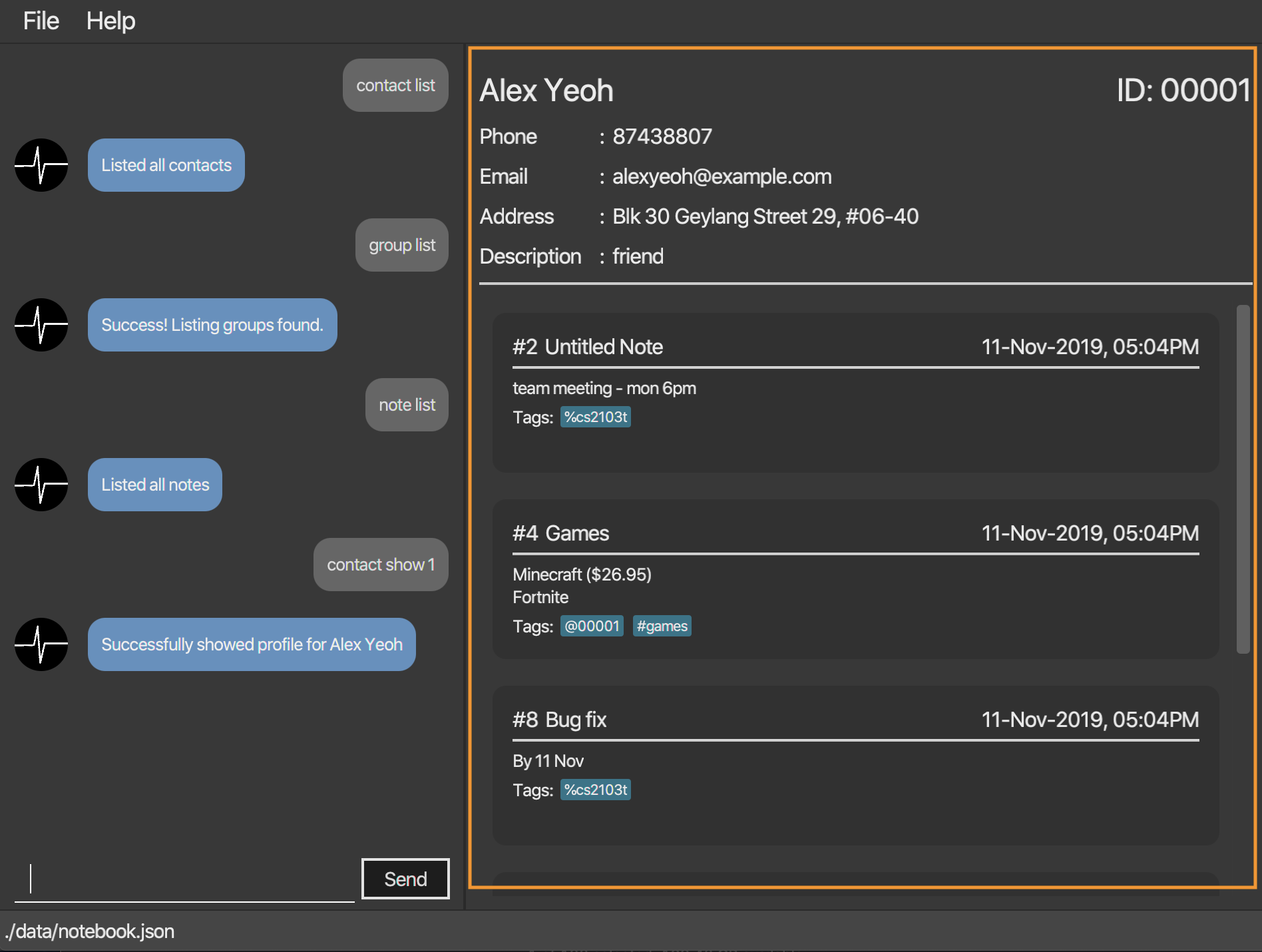Click email alexyeoh@example.com
This screenshot has width=1262, height=952.
(722, 176)
